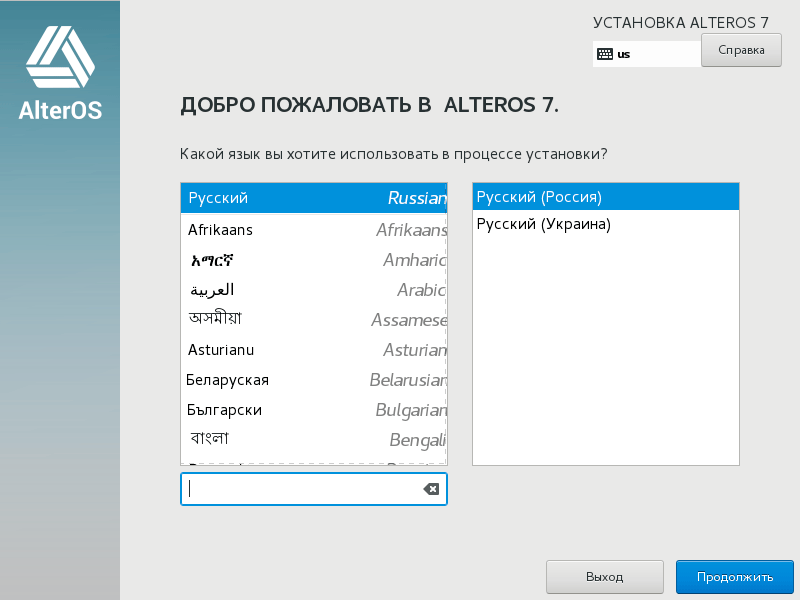Select the Amharic language row
Image resolution: width=800 pixels, height=600 pixels.
point(314,260)
